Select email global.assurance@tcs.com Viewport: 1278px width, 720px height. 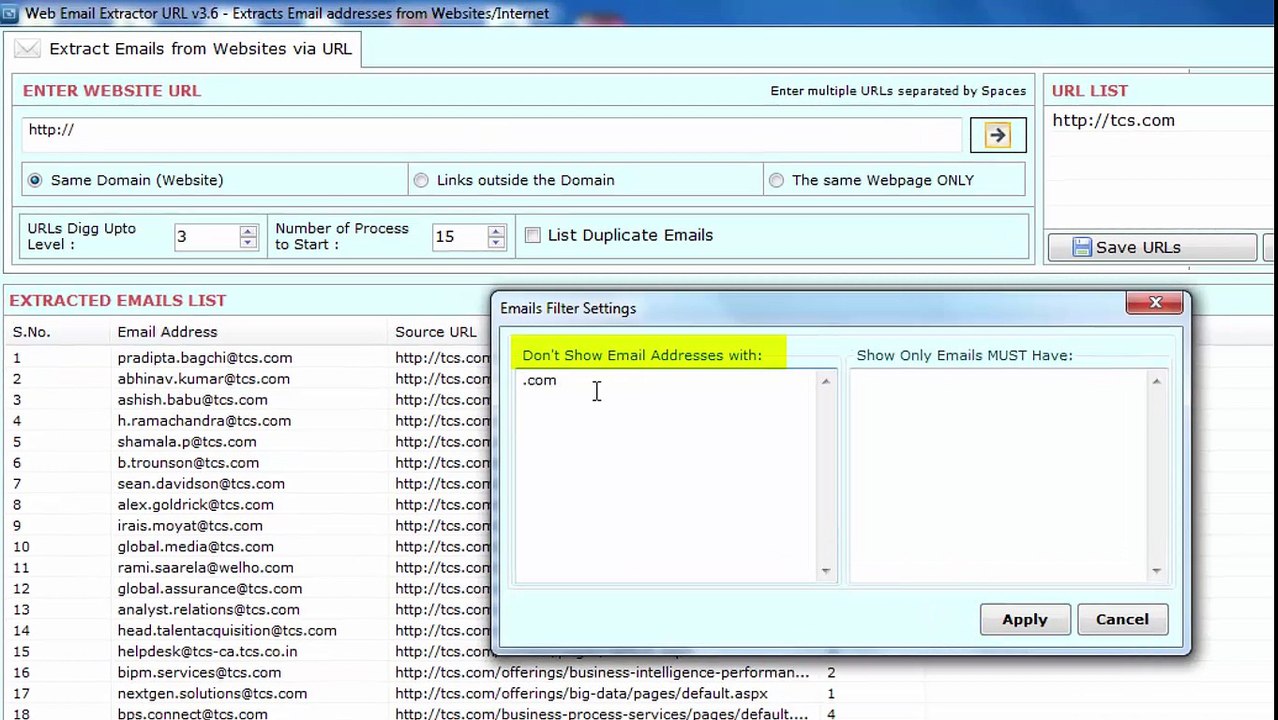click(x=209, y=588)
